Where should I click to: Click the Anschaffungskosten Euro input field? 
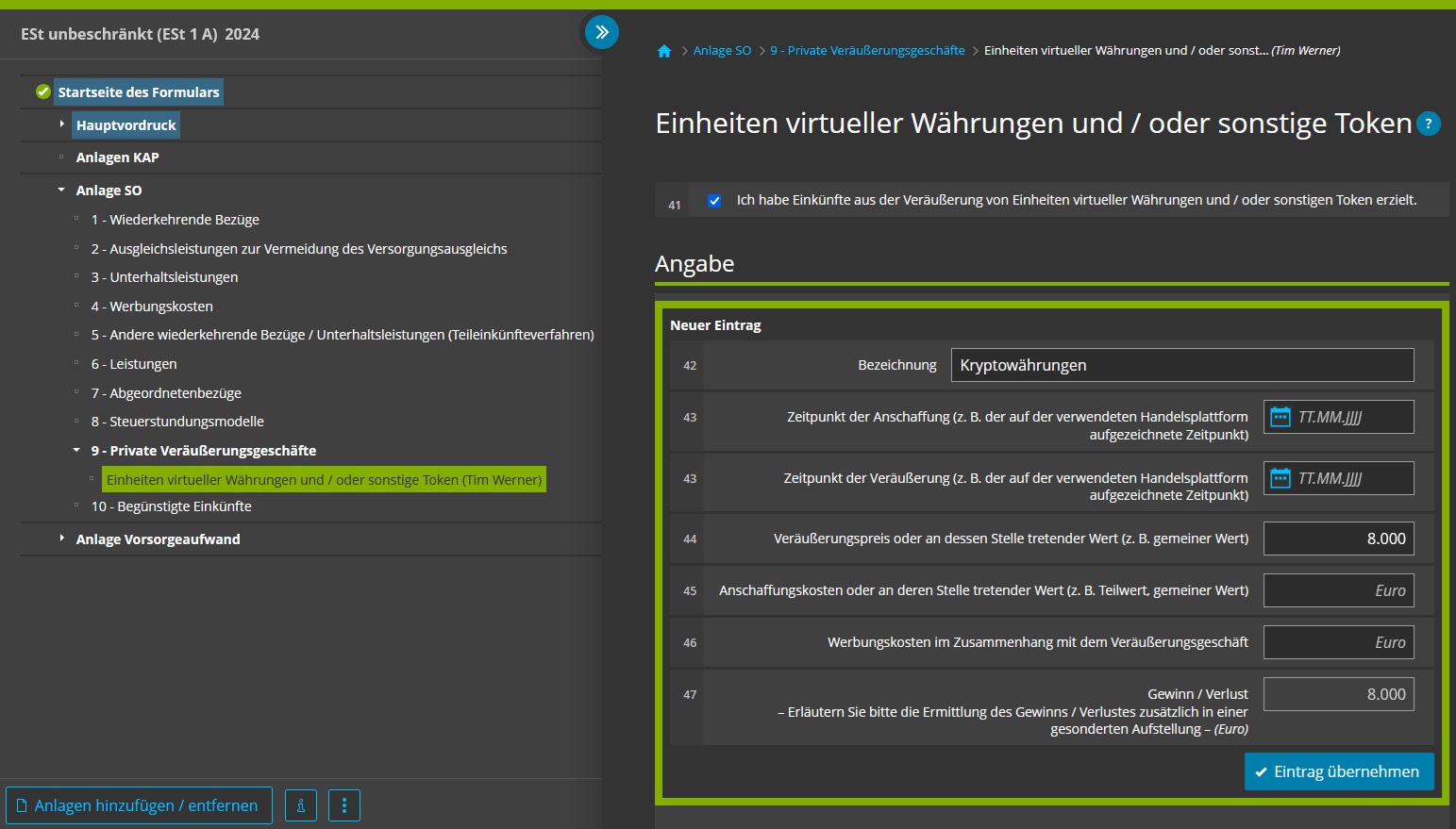(1338, 590)
